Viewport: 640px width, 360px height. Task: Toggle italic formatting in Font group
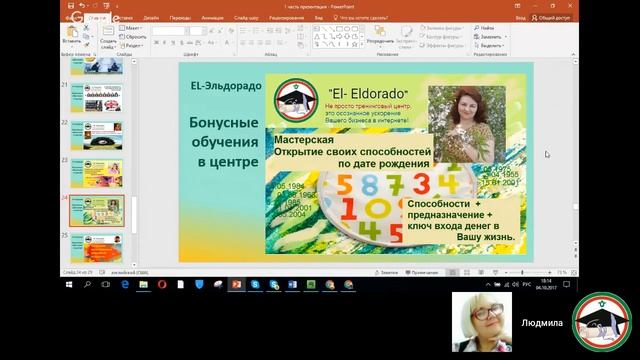(164, 42)
